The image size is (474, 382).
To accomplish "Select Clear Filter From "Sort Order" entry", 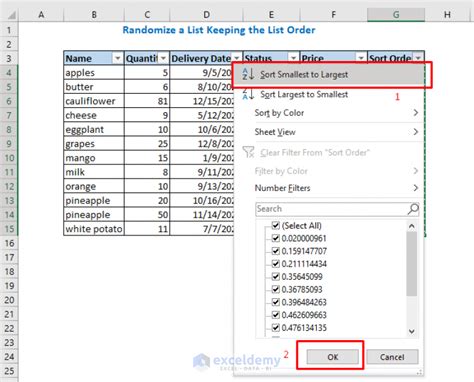I will coord(328,153).
